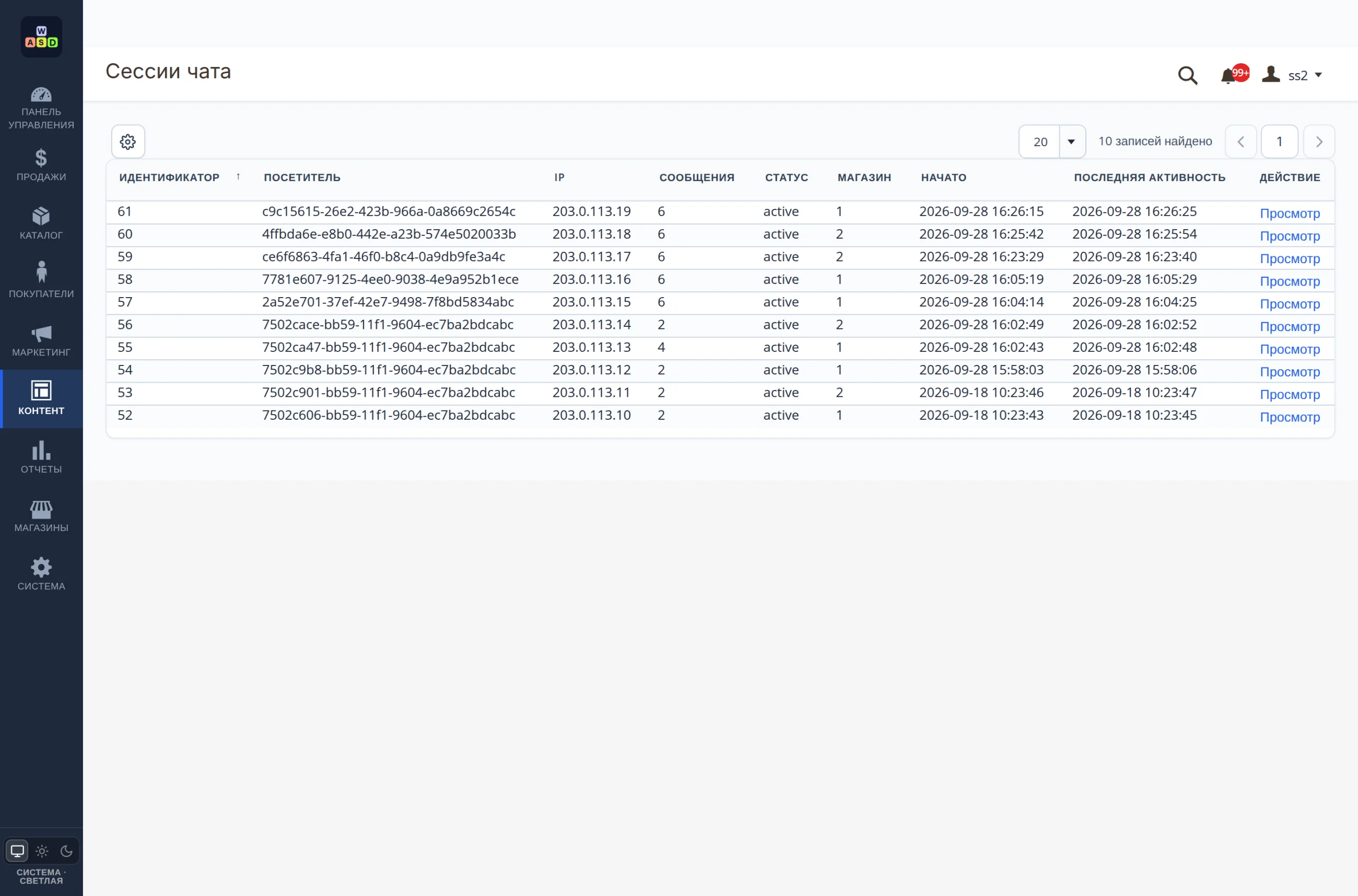
Task: Click Просмотр link for session 53
Action: (x=1290, y=394)
